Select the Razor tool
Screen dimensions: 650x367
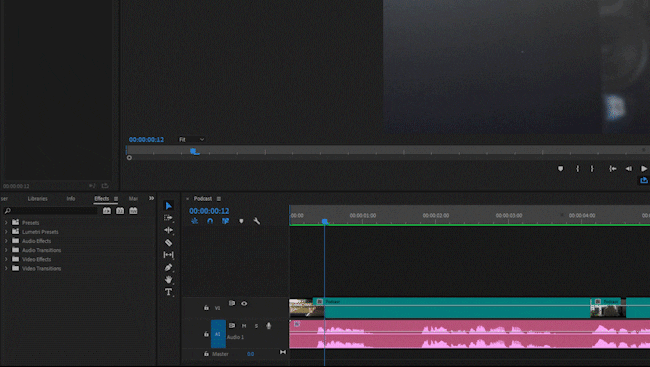point(168,243)
